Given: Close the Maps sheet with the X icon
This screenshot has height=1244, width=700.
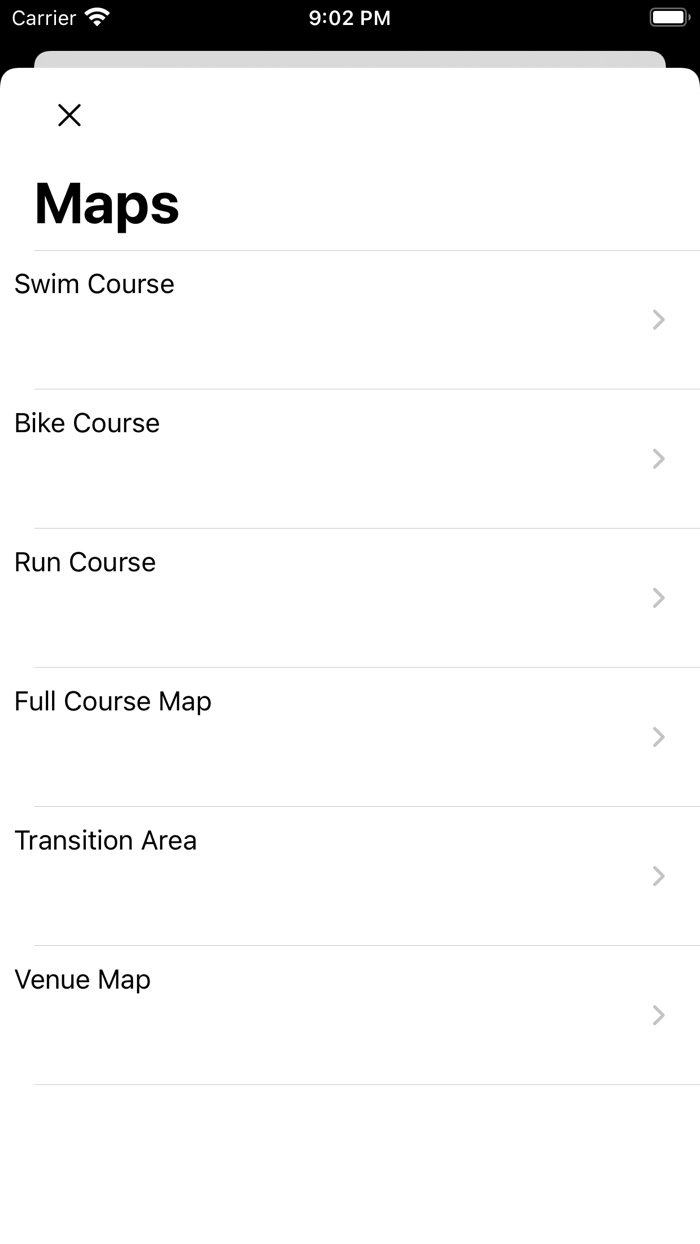Looking at the screenshot, I should coord(68,115).
